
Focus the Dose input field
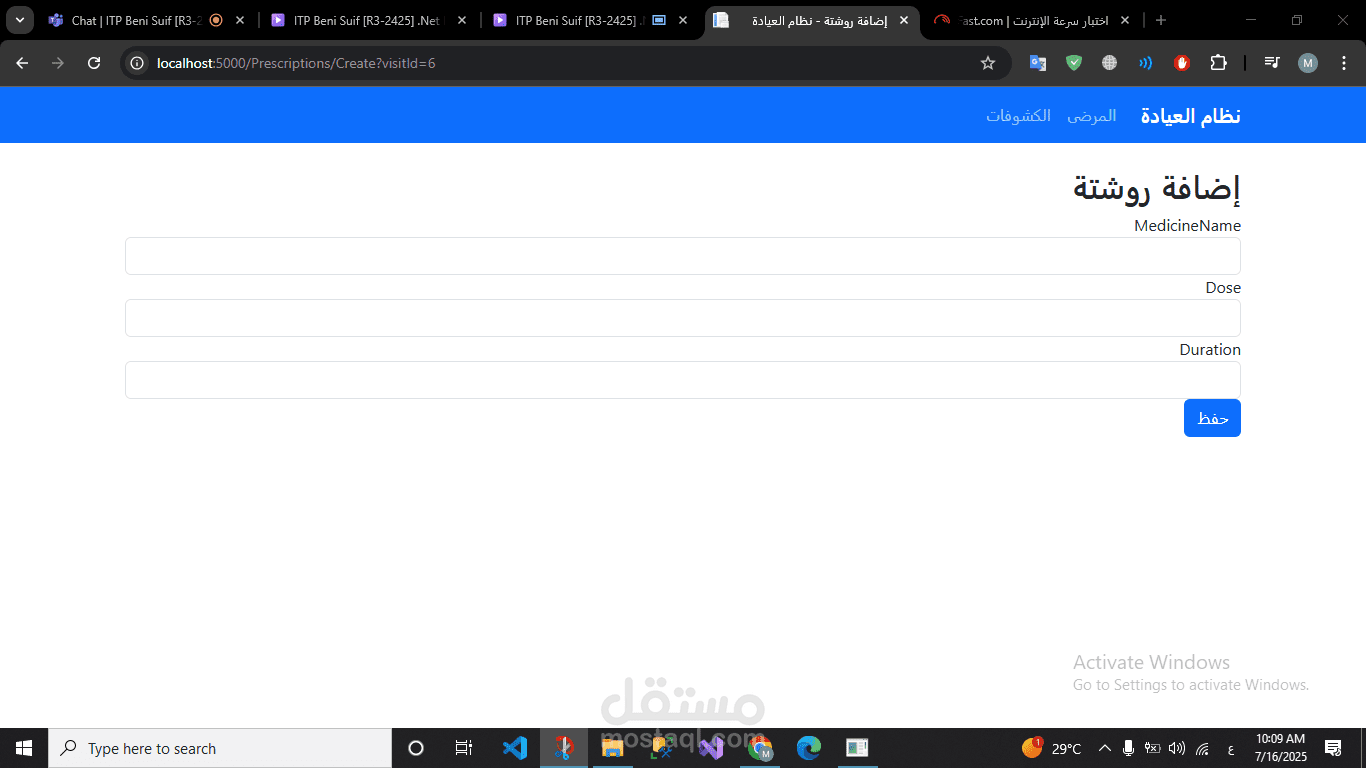pyautogui.click(x=683, y=318)
